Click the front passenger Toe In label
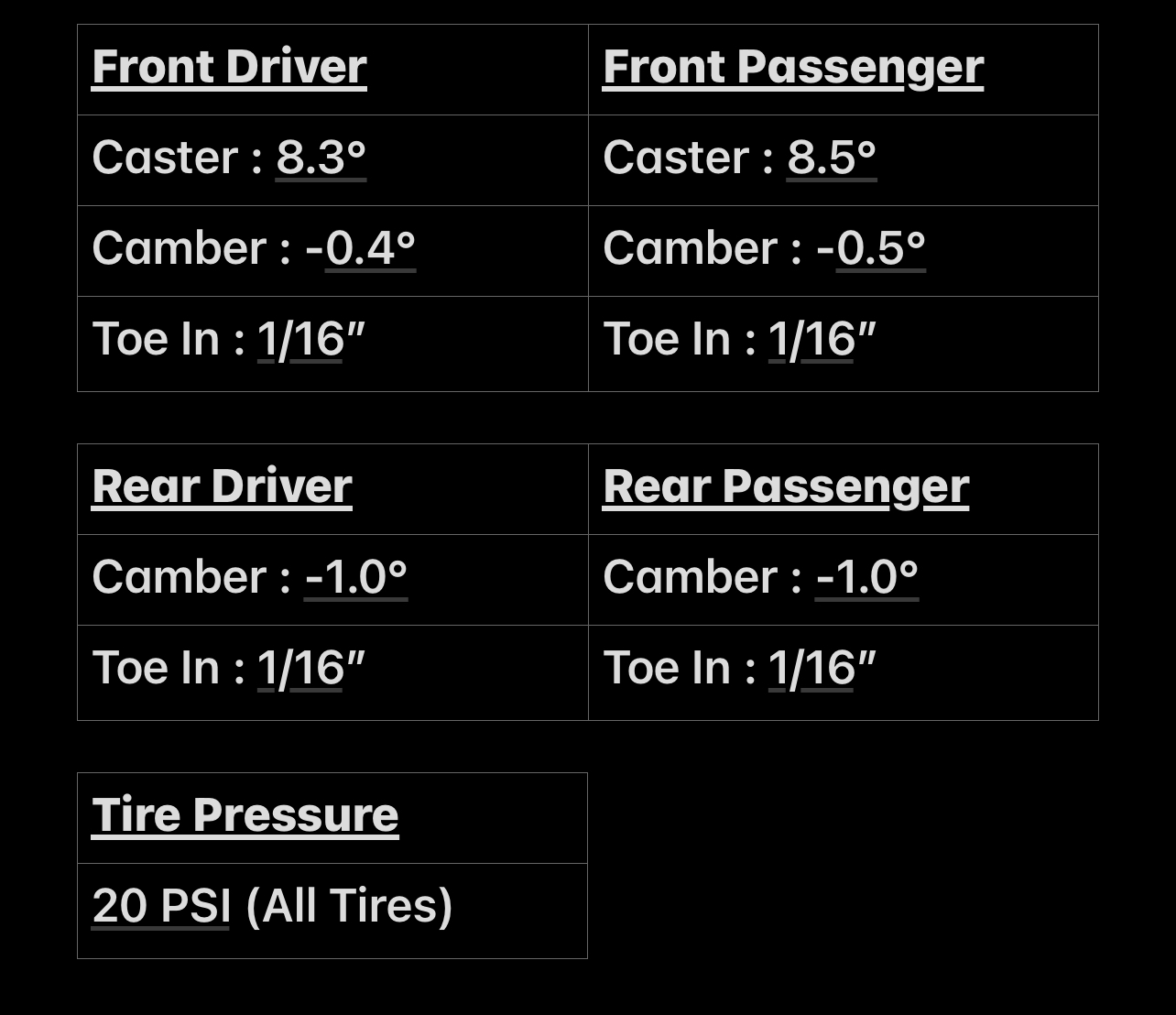Screen dimensions: 1176x1015 pyautogui.click(x=667, y=339)
